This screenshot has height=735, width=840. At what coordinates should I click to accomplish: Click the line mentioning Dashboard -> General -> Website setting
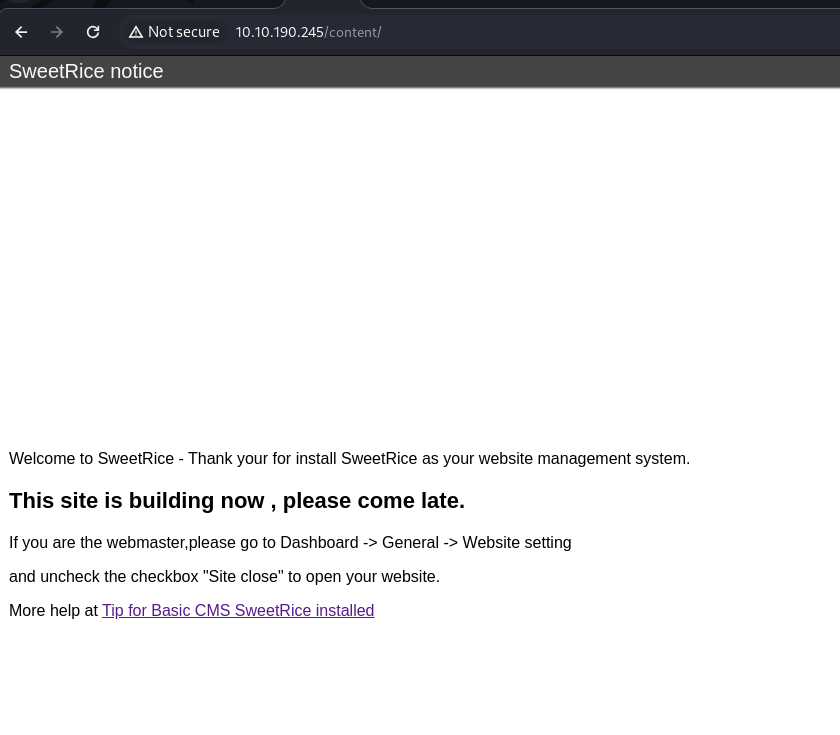pyautogui.click(x=290, y=542)
